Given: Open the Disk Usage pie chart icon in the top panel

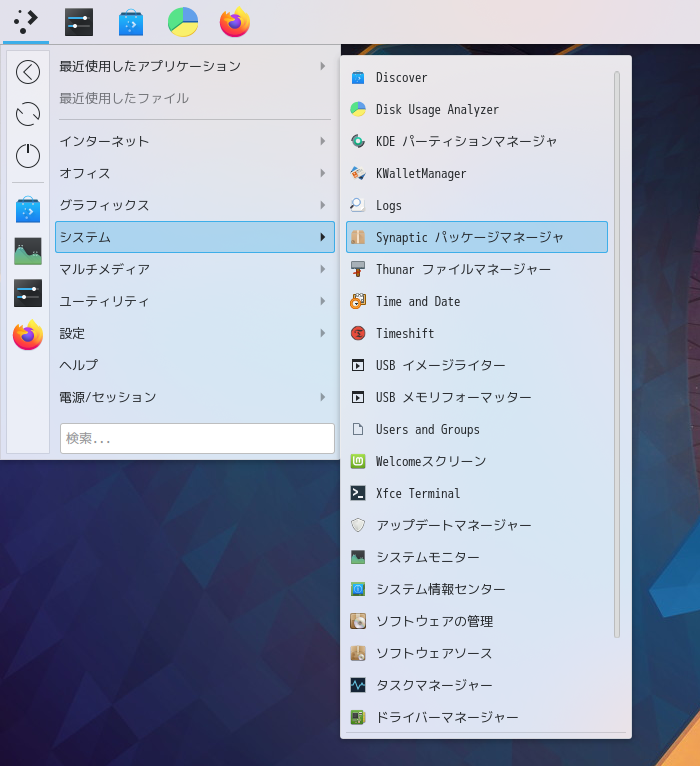Looking at the screenshot, I should [x=183, y=22].
